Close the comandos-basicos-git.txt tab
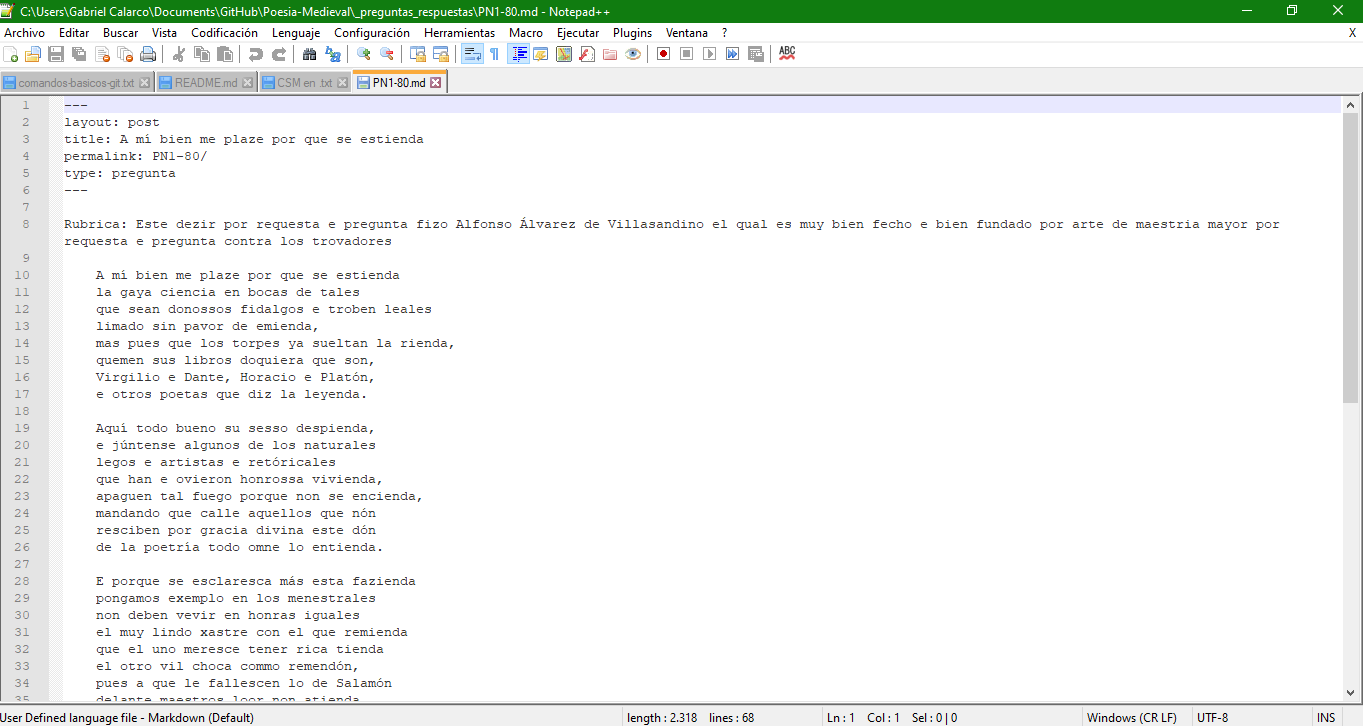1363x726 pixels. click(x=144, y=83)
